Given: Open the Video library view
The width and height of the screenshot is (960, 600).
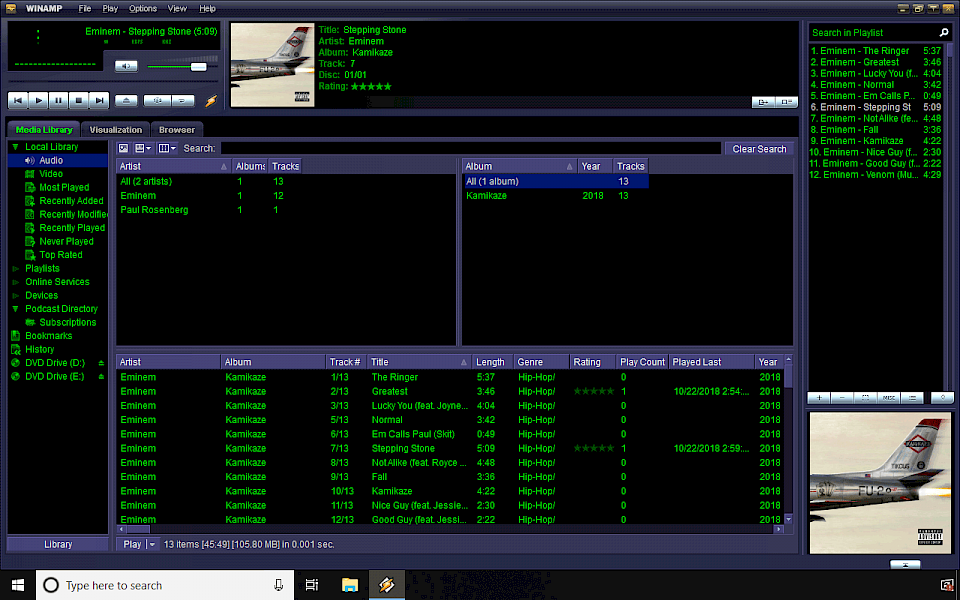Looking at the screenshot, I should point(51,174).
